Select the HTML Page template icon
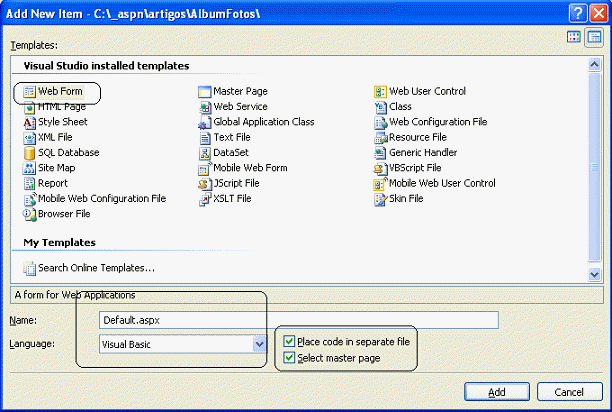Screen dimensions: 612x412 pyautogui.click(x=29, y=107)
